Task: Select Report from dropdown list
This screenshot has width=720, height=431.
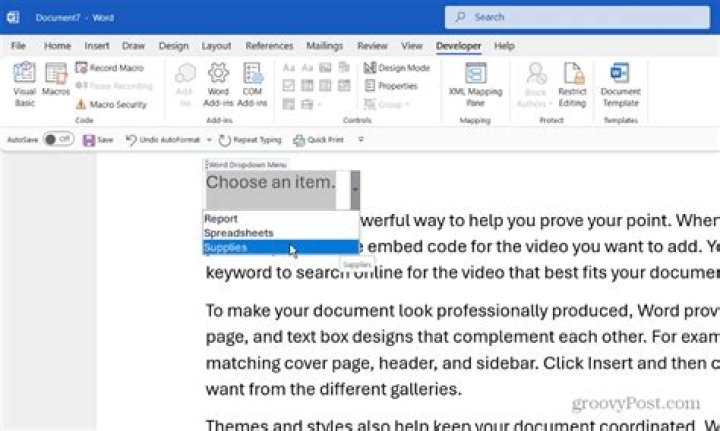Action: [x=281, y=218]
